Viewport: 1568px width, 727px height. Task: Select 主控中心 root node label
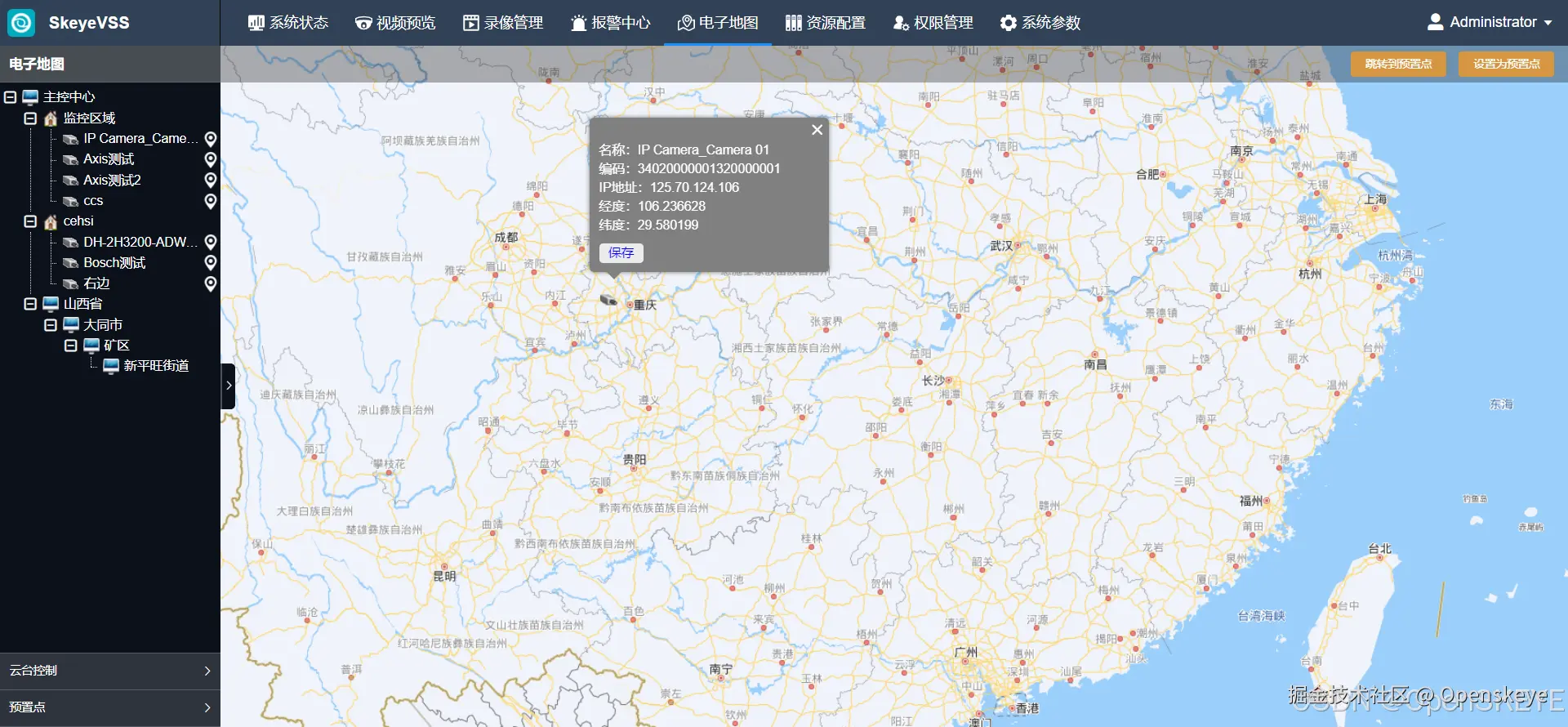(69, 97)
